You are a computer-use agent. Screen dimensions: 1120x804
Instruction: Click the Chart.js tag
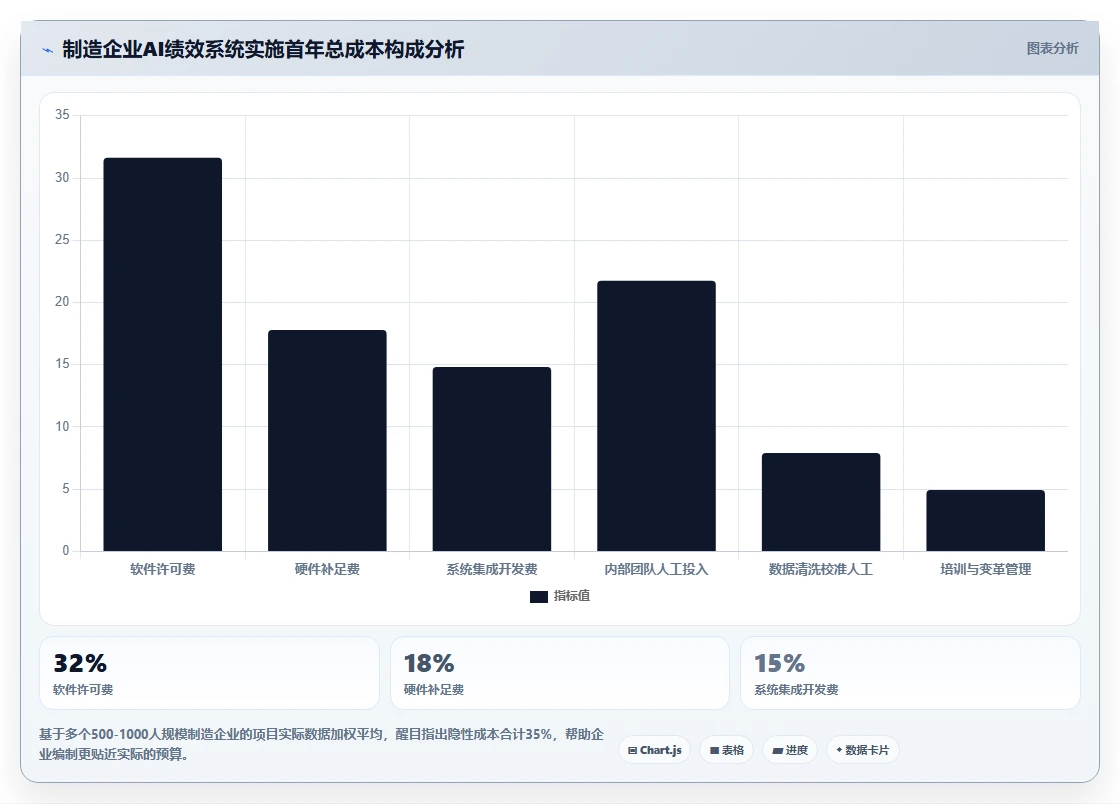point(654,750)
